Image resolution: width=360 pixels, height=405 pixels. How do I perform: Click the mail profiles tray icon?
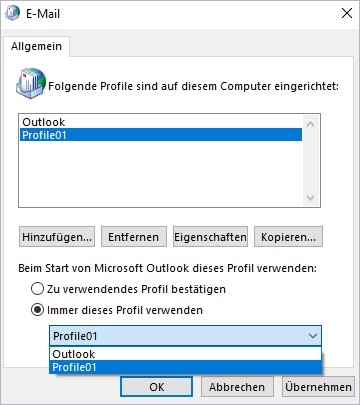[31, 83]
